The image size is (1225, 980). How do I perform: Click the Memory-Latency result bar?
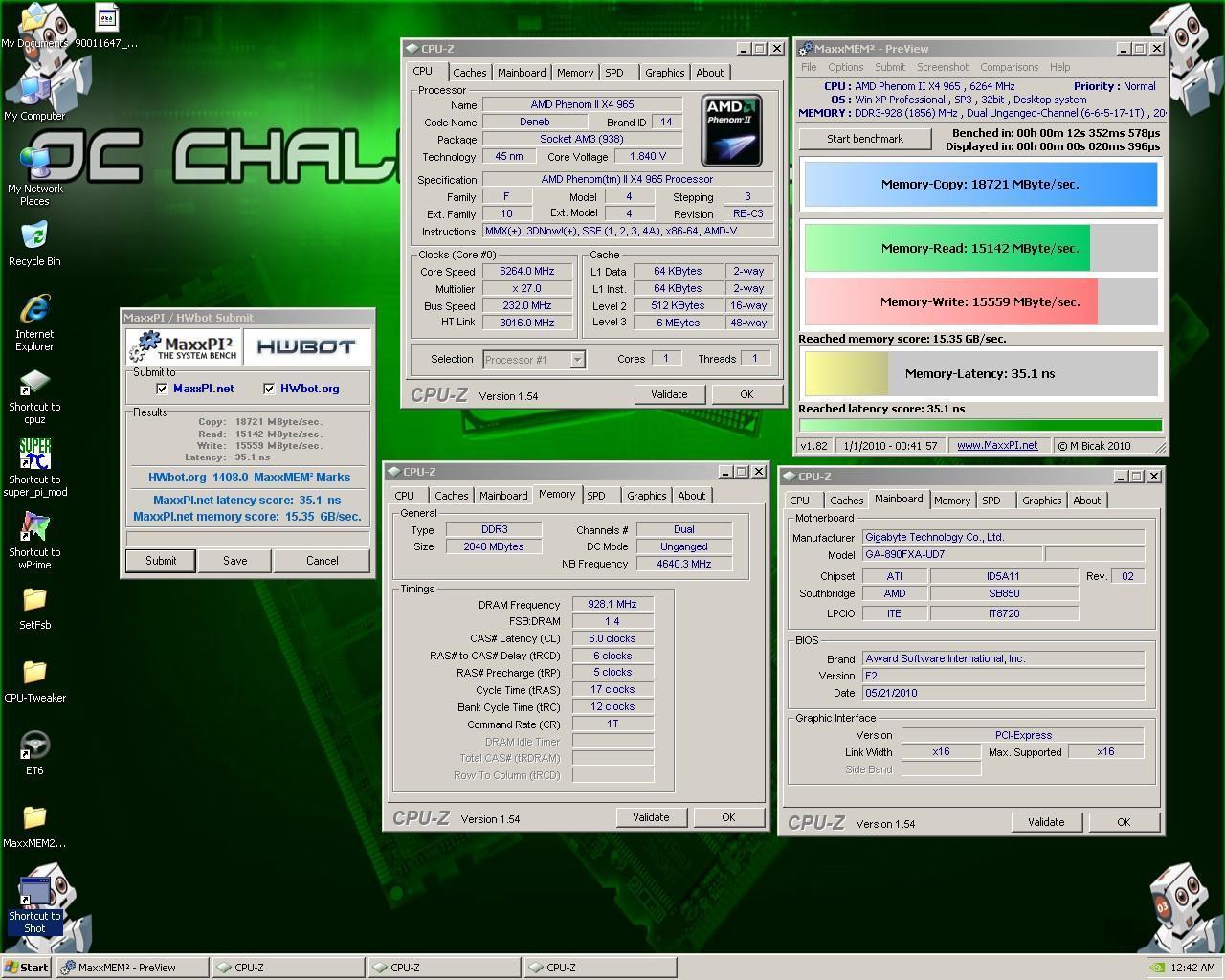tap(980, 373)
